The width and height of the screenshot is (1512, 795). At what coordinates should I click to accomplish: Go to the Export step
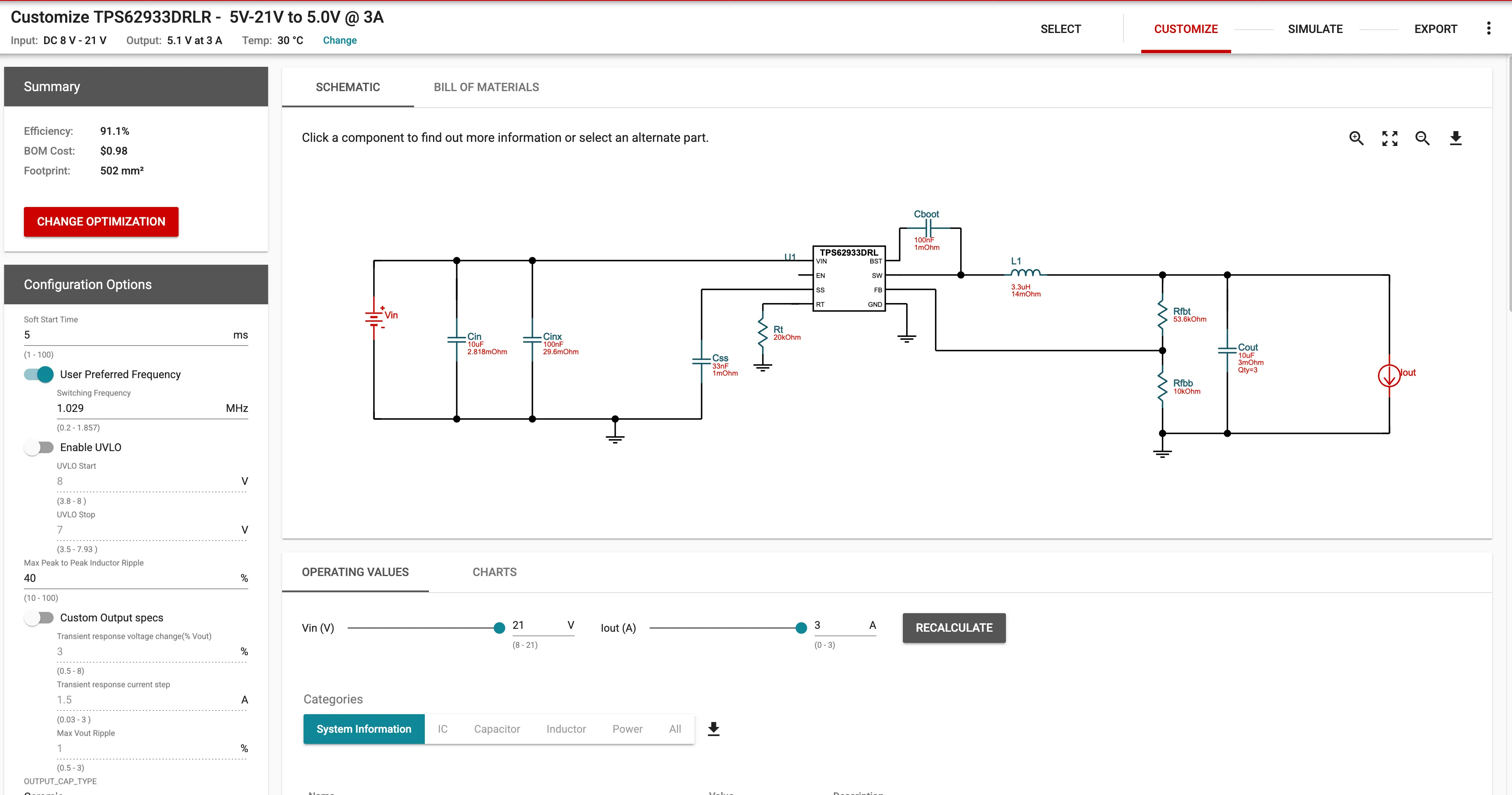(1435, 29)
